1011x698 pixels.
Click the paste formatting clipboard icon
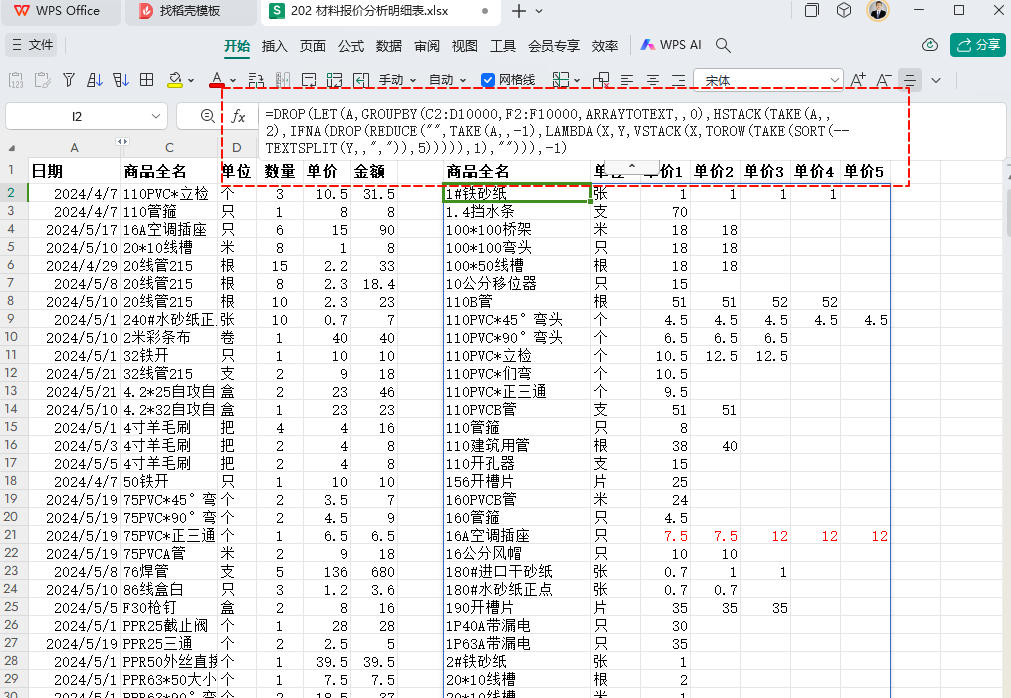(43, 80)
